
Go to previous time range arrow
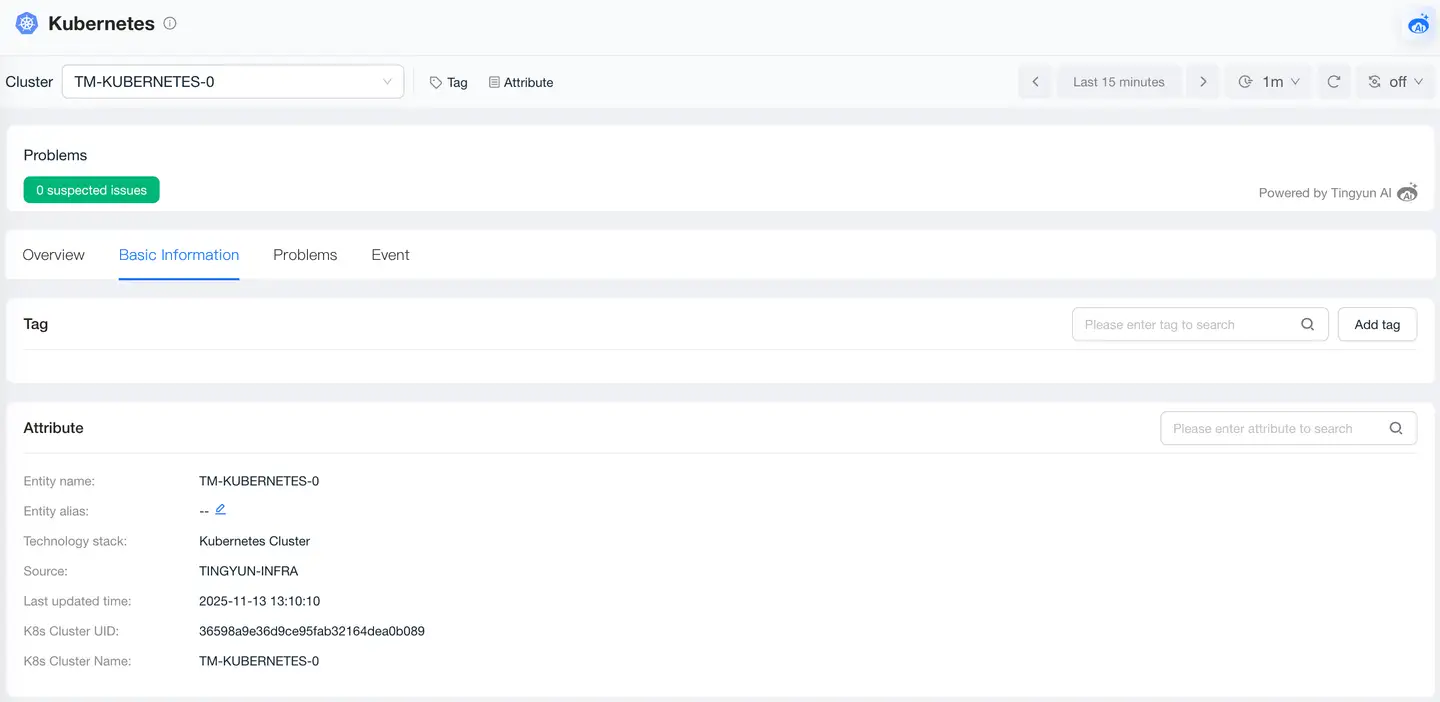pos(1035,82)
